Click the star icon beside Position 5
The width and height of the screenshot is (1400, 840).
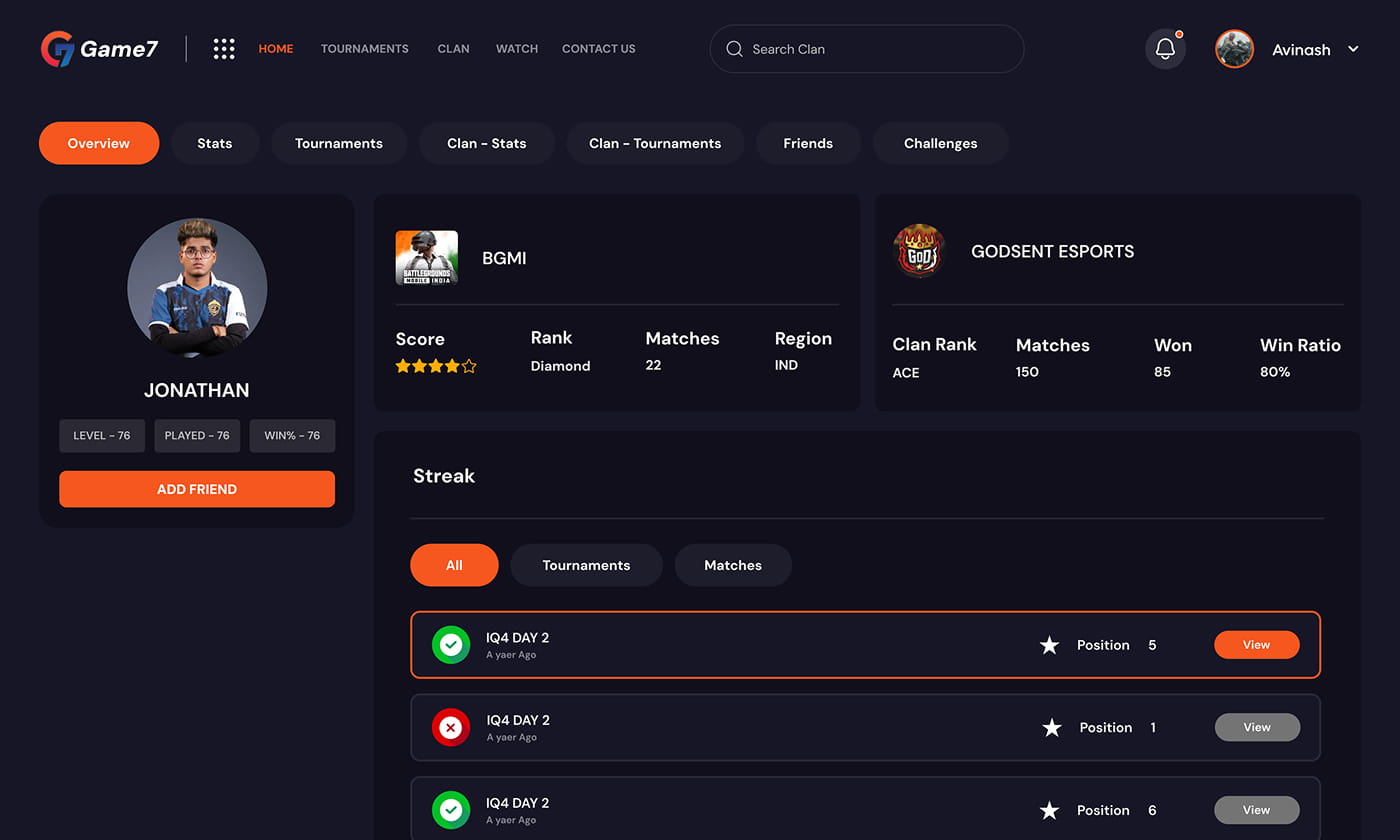tap(1049, 646)
